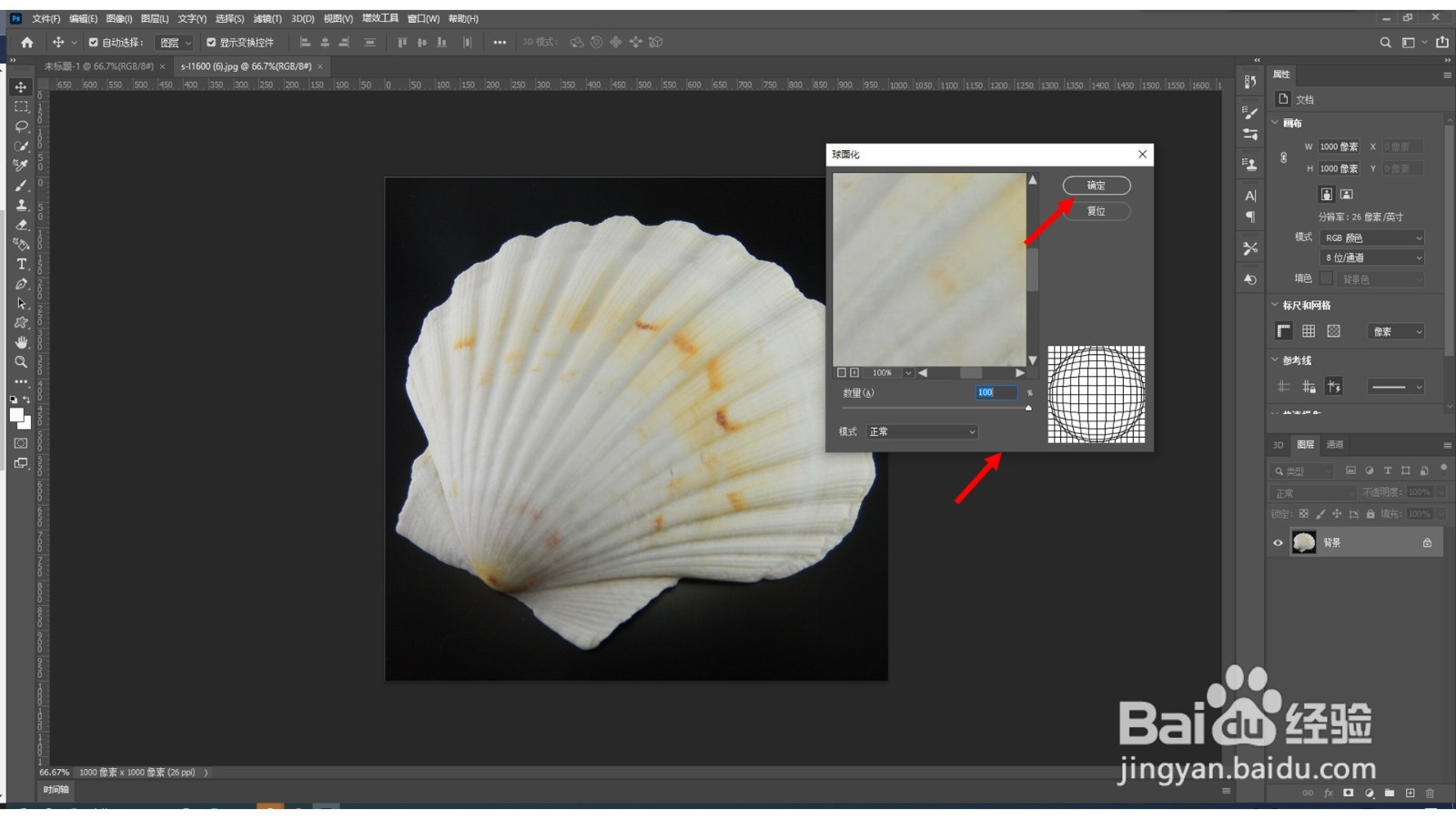Open the edit toolbar ellipsis menu
Image resolution: width=1456 pixels, height=819 pixels.
point(21,381)
